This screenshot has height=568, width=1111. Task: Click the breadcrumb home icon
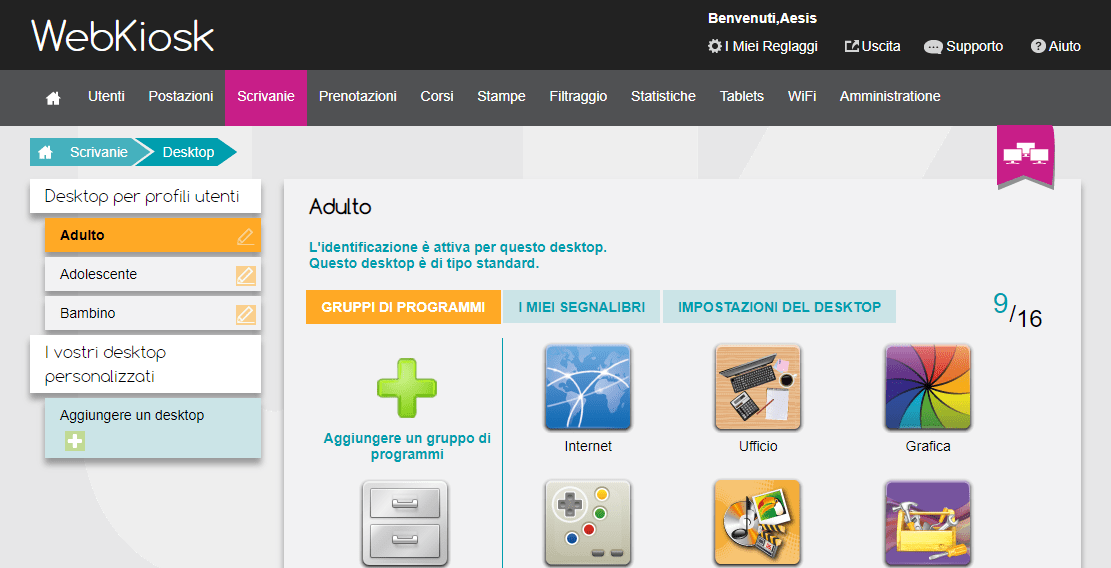pyautogui.click(x=45, y=152)
